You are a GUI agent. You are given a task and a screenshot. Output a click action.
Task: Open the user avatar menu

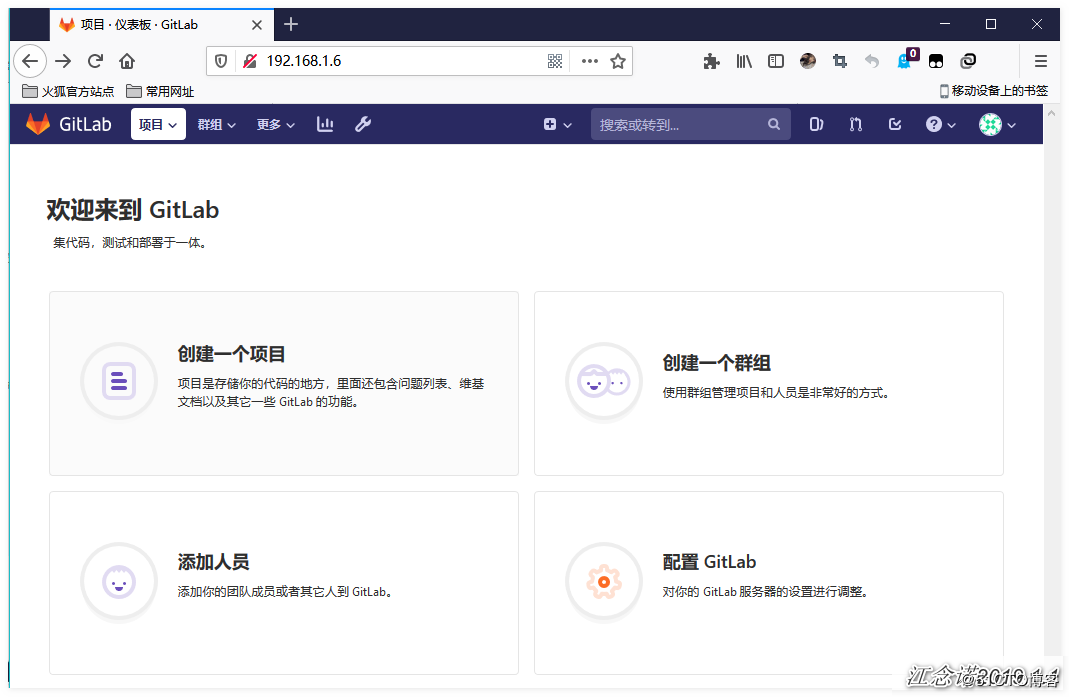[x=997, y=124]
